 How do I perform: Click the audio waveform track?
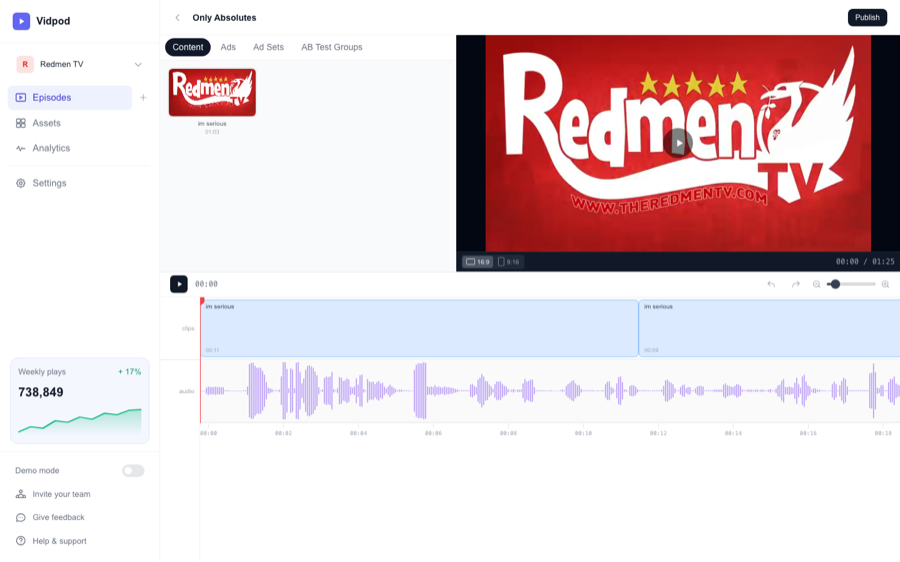coord(550,391)
